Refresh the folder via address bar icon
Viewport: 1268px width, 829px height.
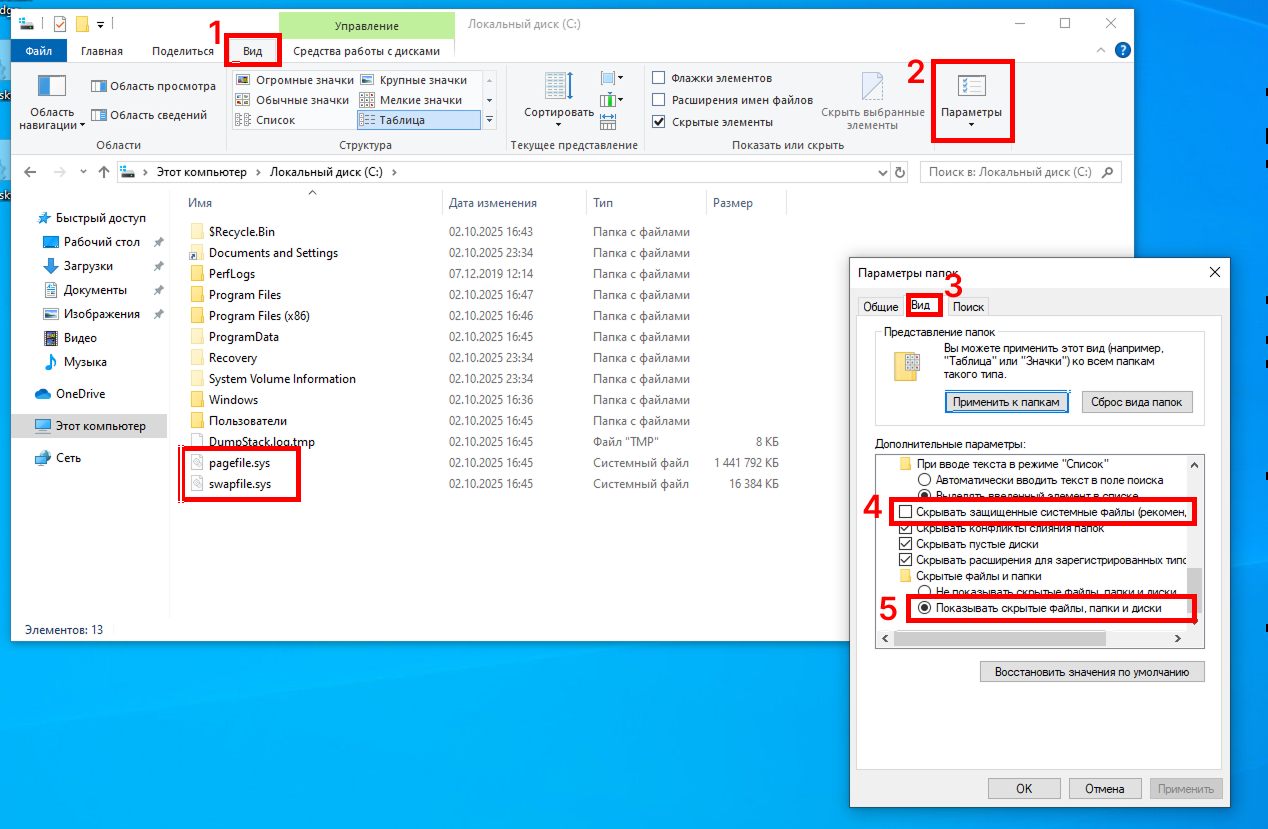click(900, 172)
